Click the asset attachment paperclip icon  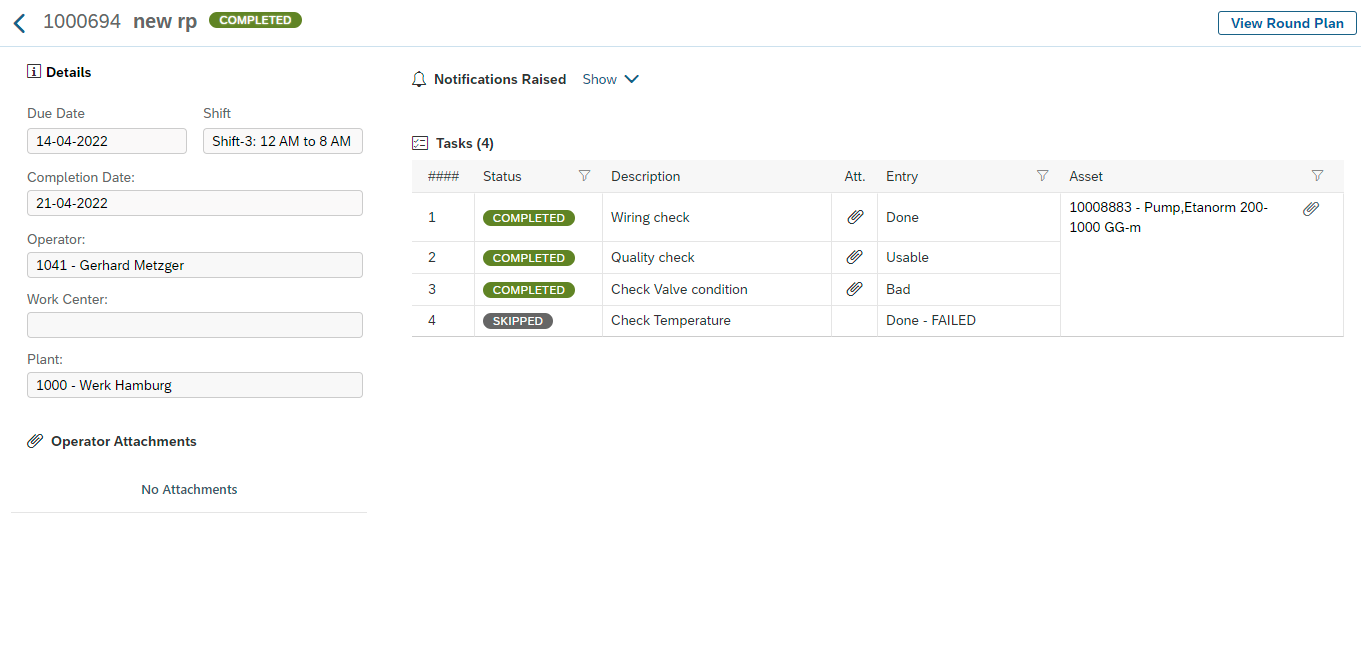click(x=1311, y=209)
